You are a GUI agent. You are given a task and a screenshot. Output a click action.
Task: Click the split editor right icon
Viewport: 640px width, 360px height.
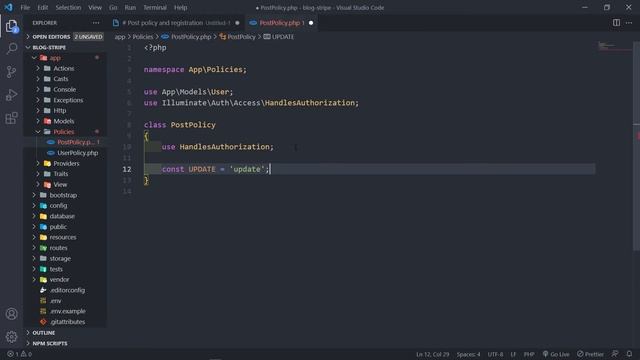(616, 23)
